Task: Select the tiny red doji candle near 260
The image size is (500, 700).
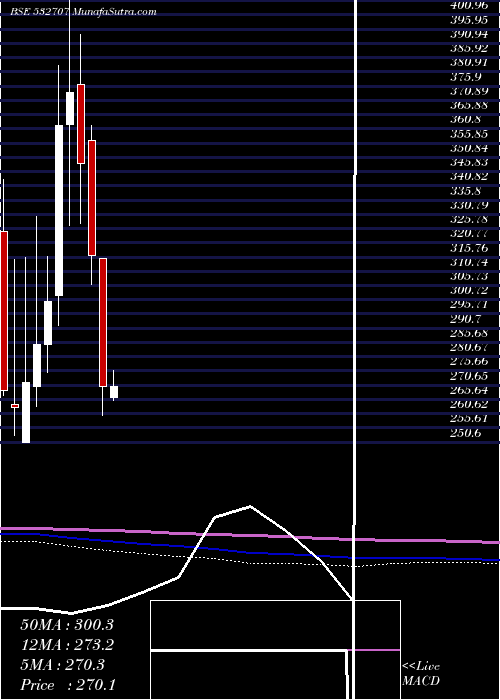Action: point(15,406)
